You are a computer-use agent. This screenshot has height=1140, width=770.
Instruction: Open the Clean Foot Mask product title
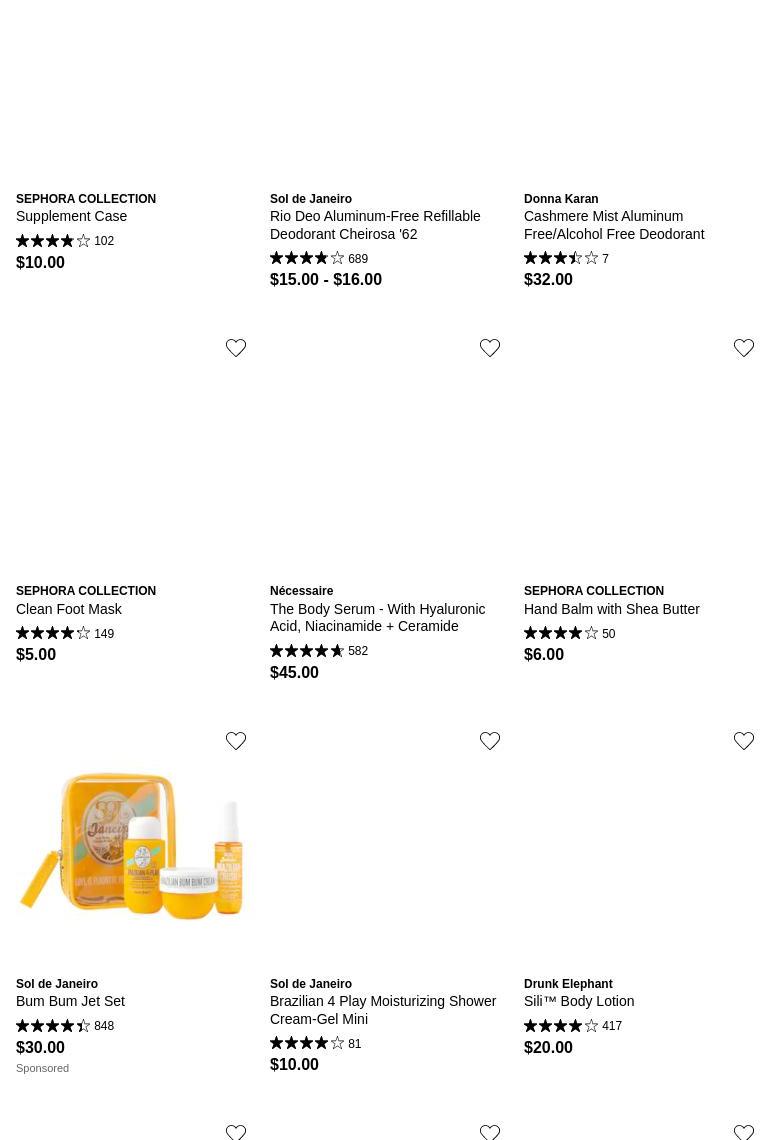click(x=68, y=609)
